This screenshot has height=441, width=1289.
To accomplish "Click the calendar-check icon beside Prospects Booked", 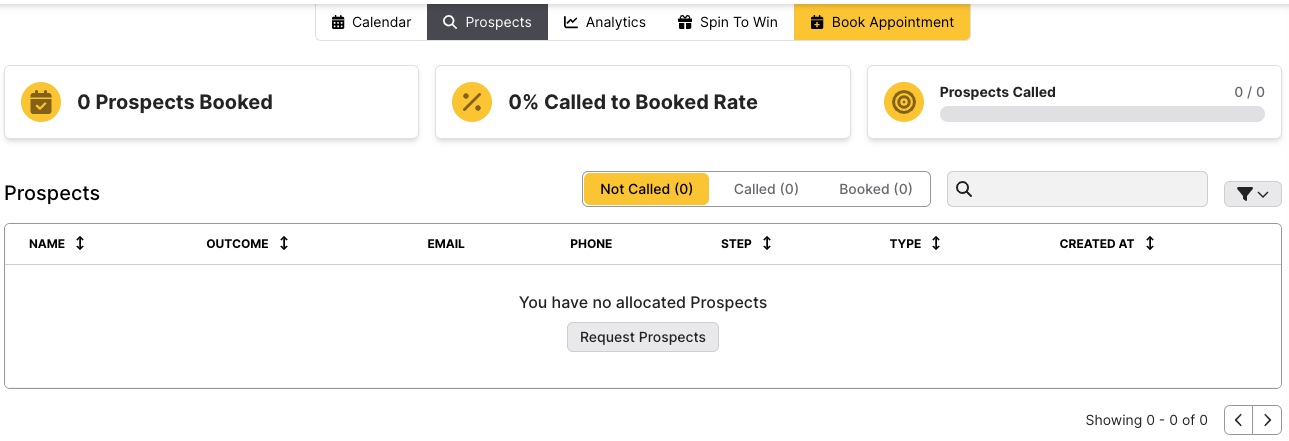I will coord(41,102).
